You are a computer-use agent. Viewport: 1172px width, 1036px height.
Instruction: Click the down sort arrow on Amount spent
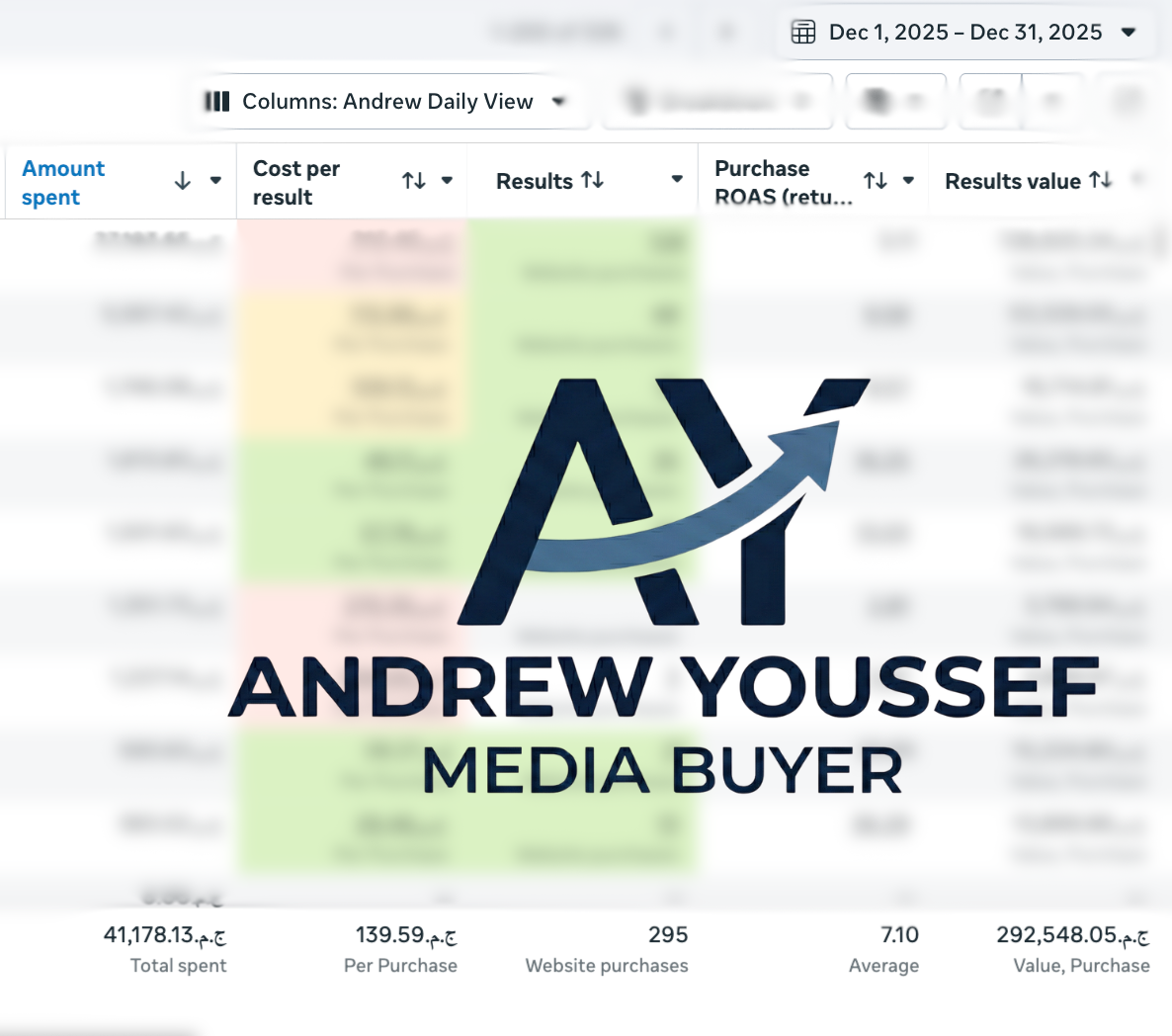click(x=183, y=181)
